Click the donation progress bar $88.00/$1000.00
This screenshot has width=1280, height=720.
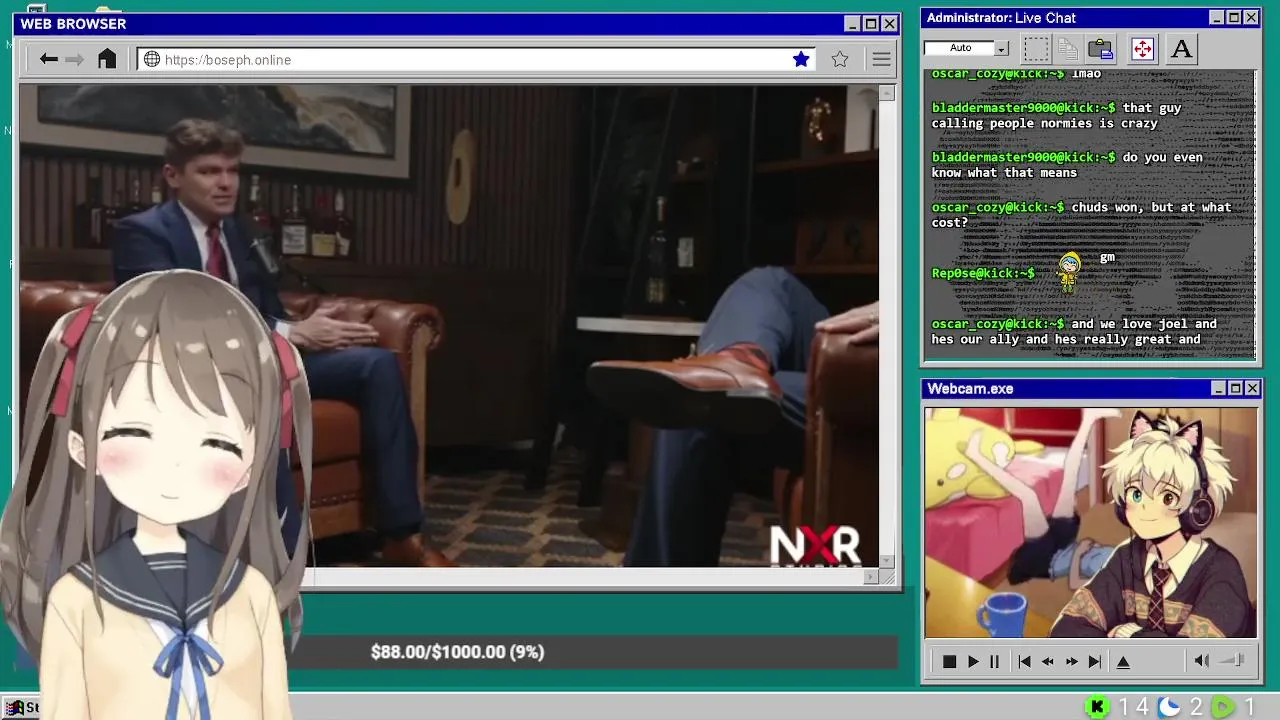pyautogui.click(x=457, y=652)
